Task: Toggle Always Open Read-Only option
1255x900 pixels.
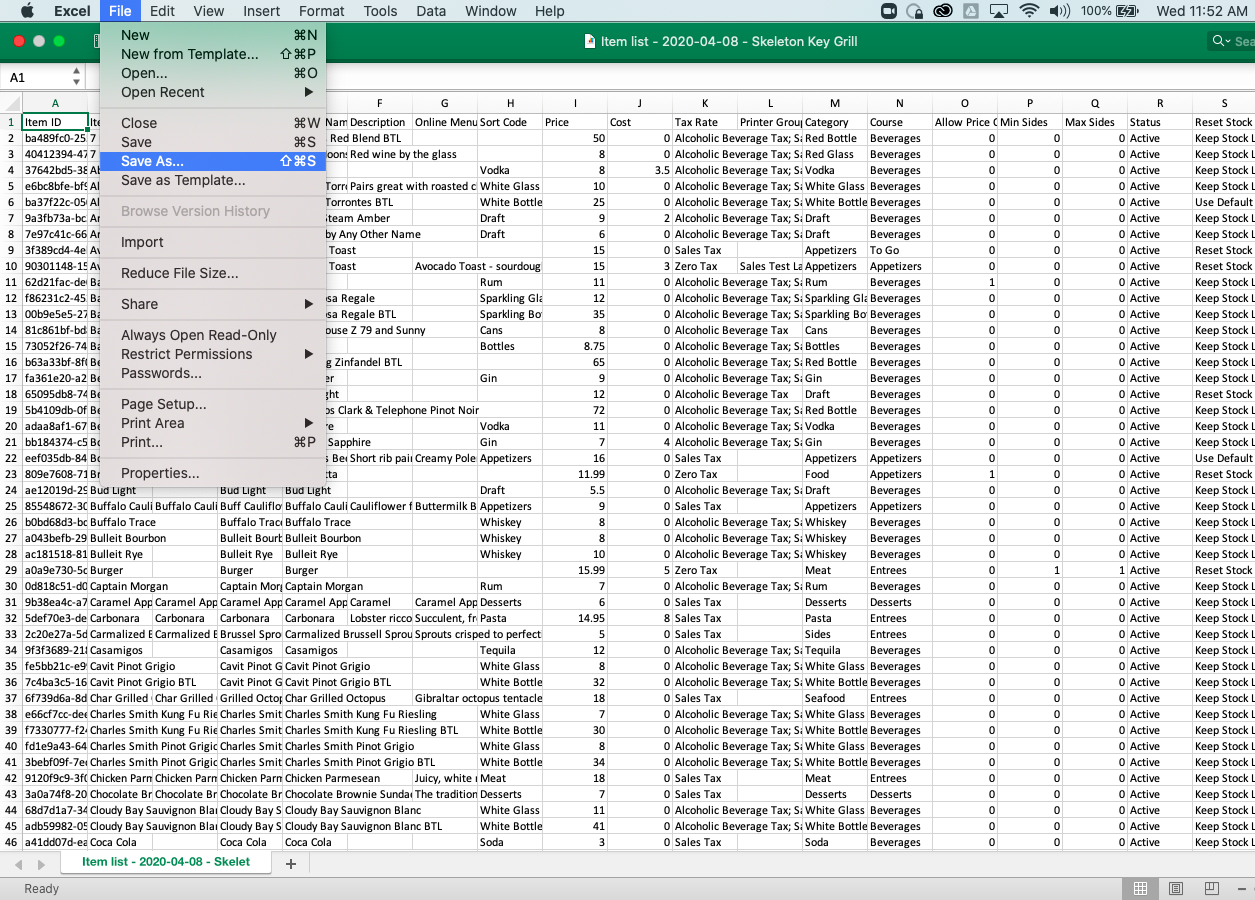Action: pyautogui.click(x=213, y=335)
